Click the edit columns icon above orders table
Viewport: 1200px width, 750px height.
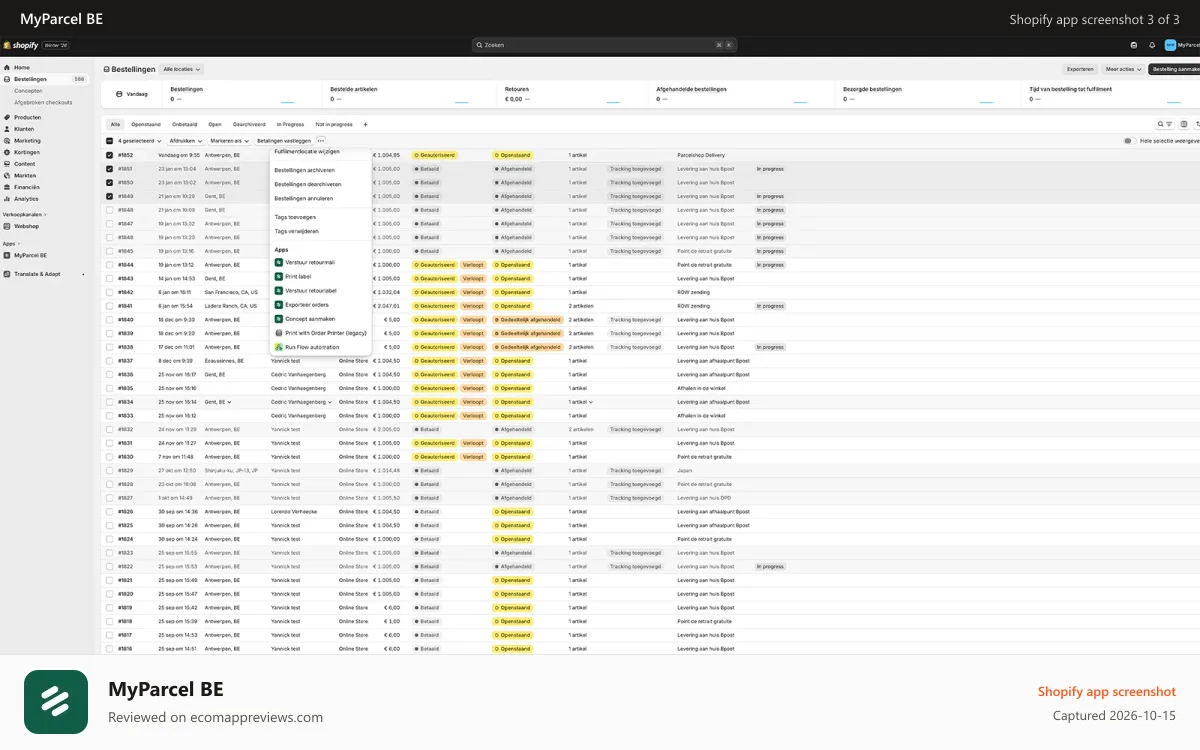pos(1184,124)
